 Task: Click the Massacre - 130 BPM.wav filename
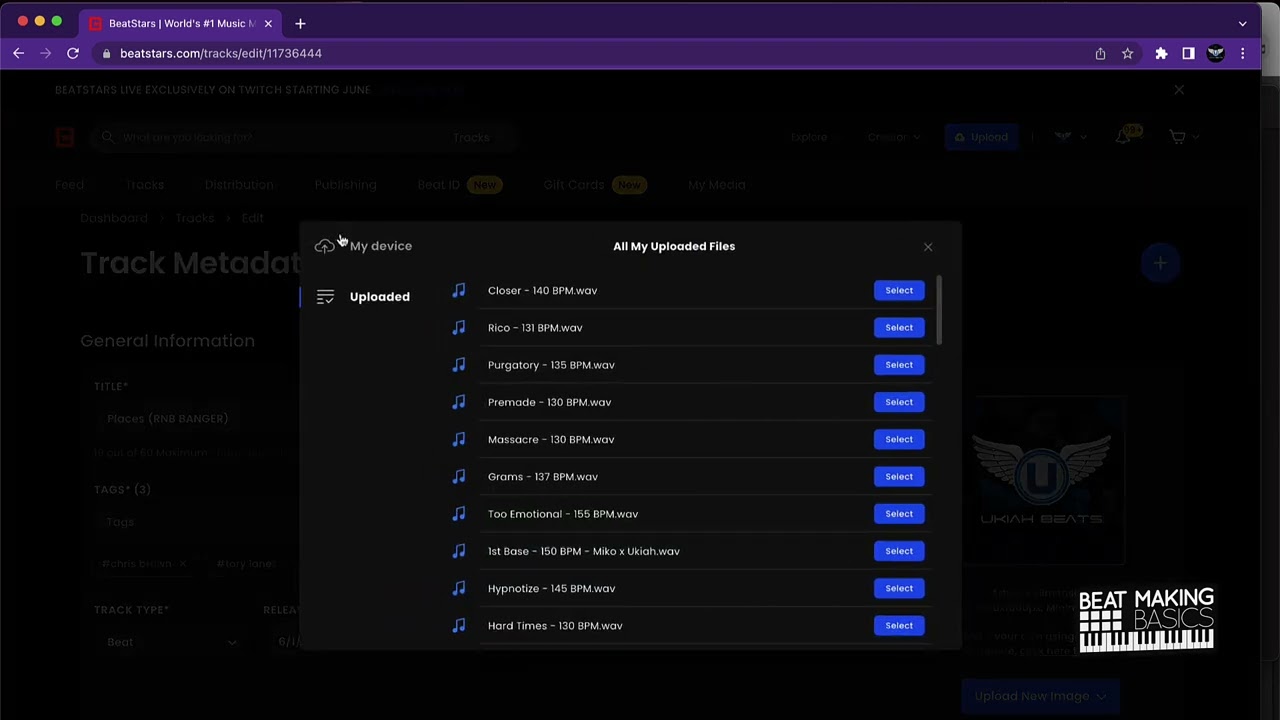click(x=551, y=439)
